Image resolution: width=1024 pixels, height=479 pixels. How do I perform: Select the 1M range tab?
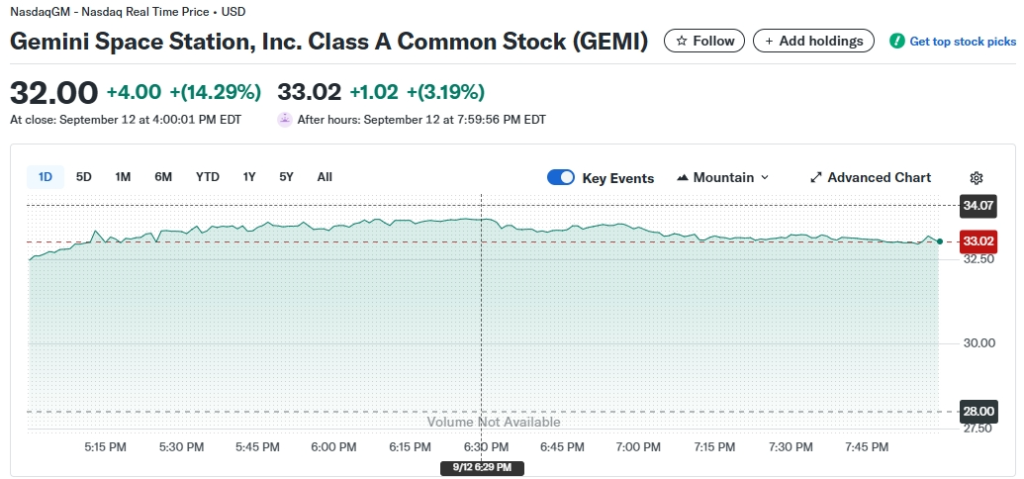pos(123,177)
